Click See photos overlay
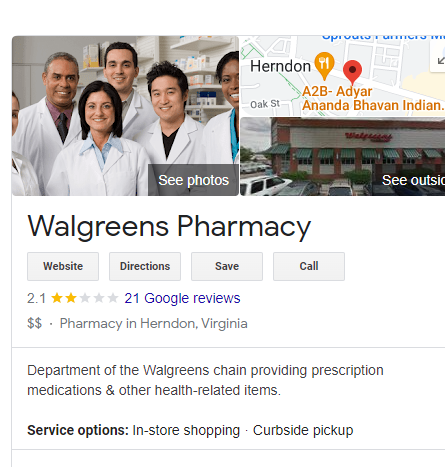Screen dimensions: 445x467 (193, 180)
